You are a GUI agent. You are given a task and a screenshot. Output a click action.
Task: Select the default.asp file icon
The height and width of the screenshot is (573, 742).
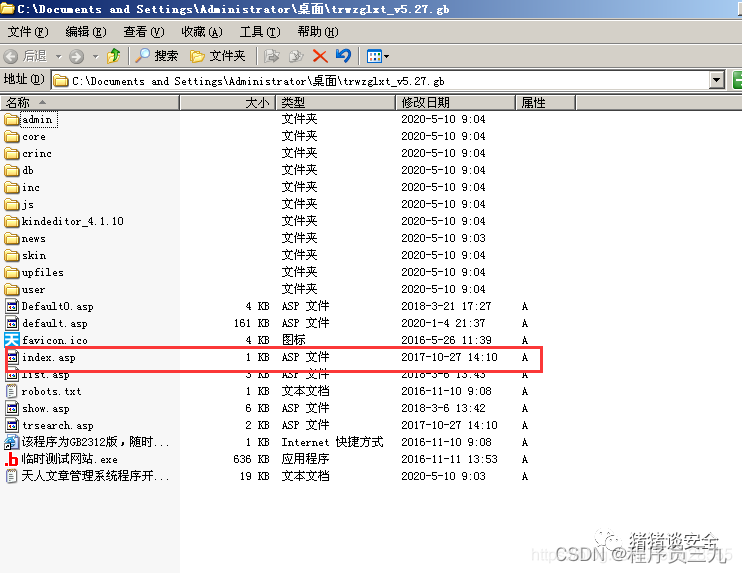[x=12, y=323]
